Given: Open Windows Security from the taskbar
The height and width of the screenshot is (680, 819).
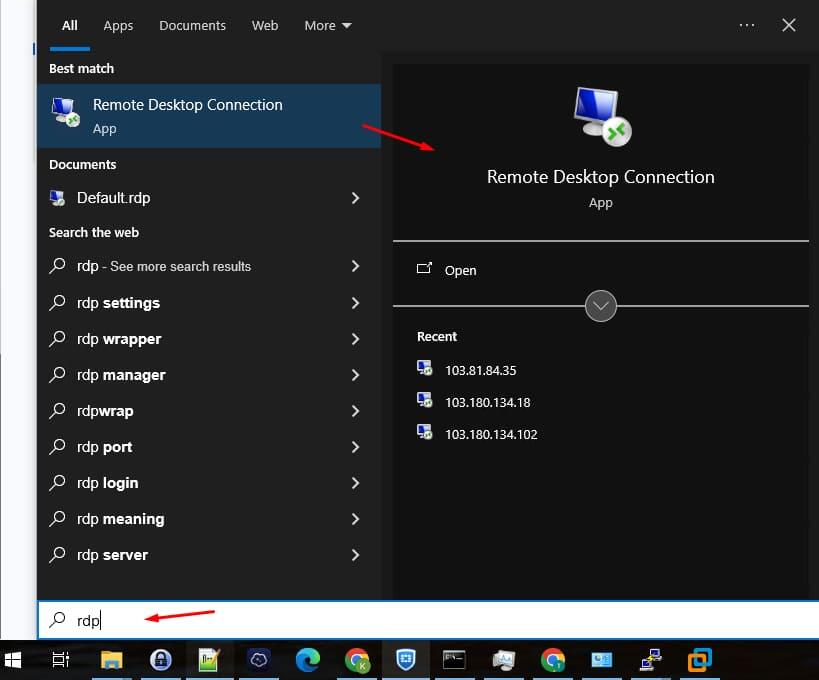Looking at the screenshot, I should pyautogui.click(x=404, y=660).
